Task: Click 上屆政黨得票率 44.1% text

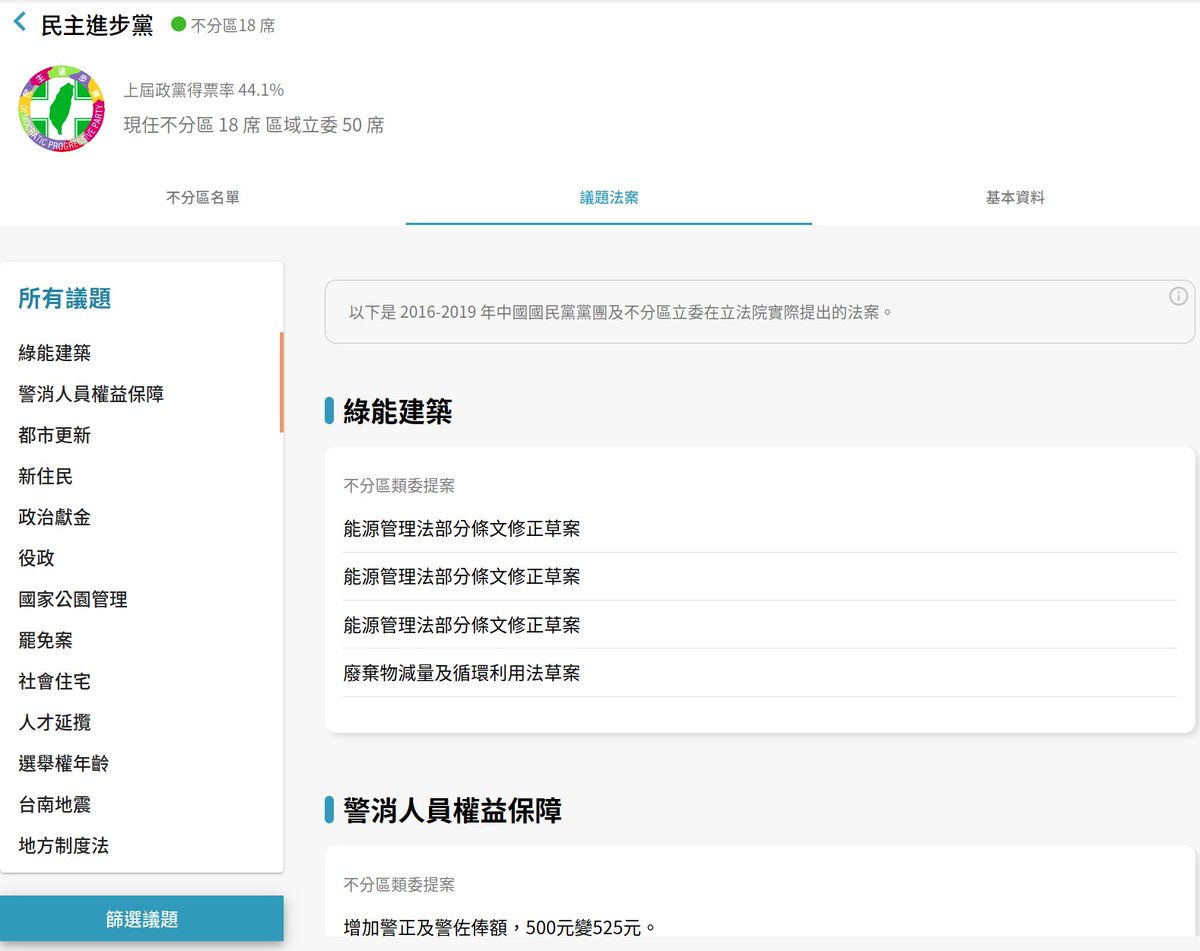Action: (x=204, y=90)
